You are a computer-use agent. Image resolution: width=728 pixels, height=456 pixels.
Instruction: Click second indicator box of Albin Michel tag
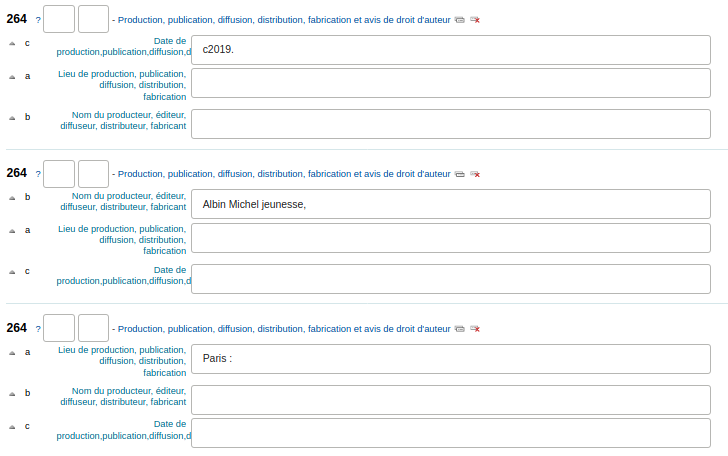93,174
